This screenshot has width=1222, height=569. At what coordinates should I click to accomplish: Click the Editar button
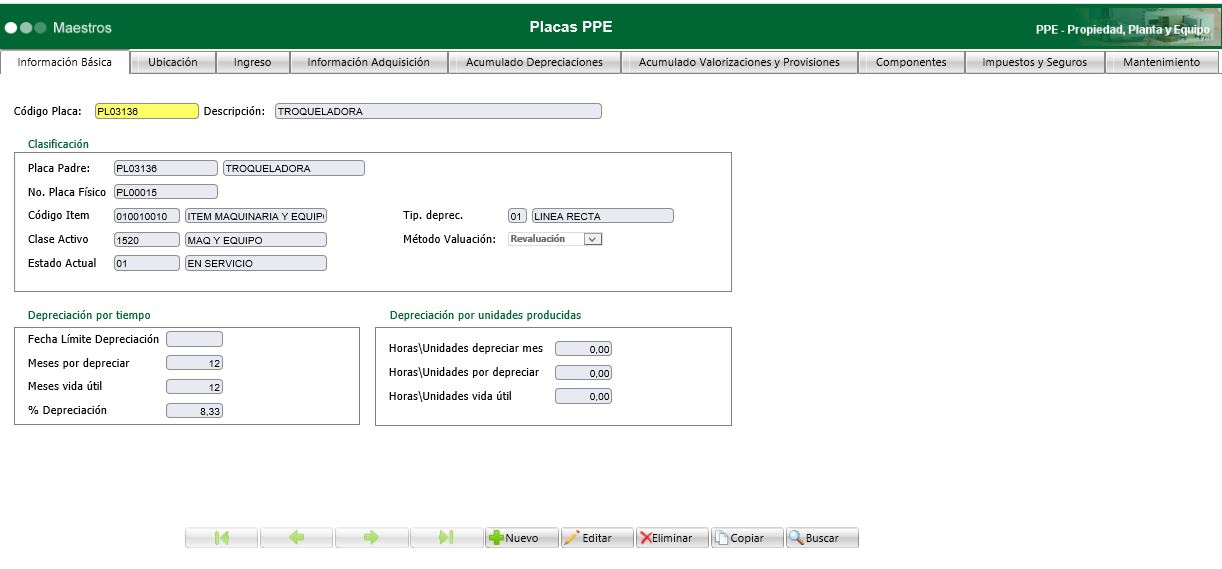pos(597,538)
